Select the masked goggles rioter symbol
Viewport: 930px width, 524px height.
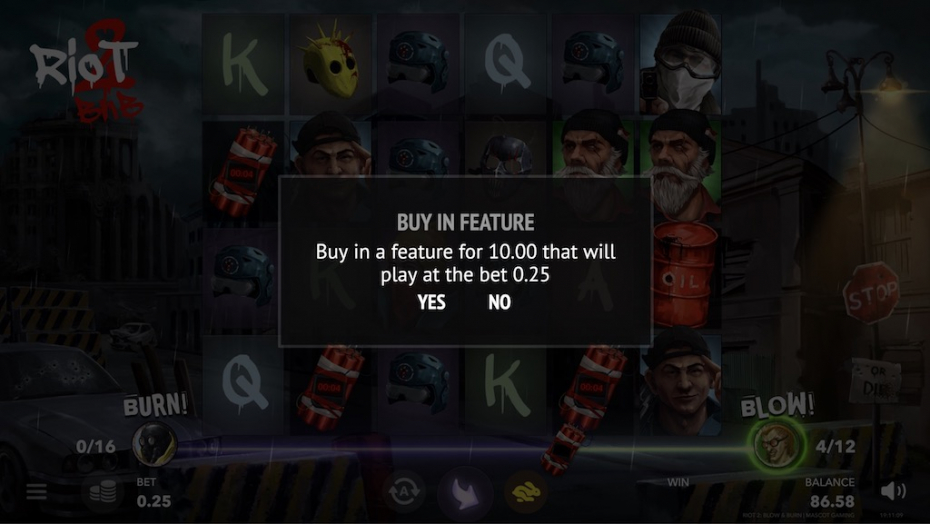click(681, 63)
